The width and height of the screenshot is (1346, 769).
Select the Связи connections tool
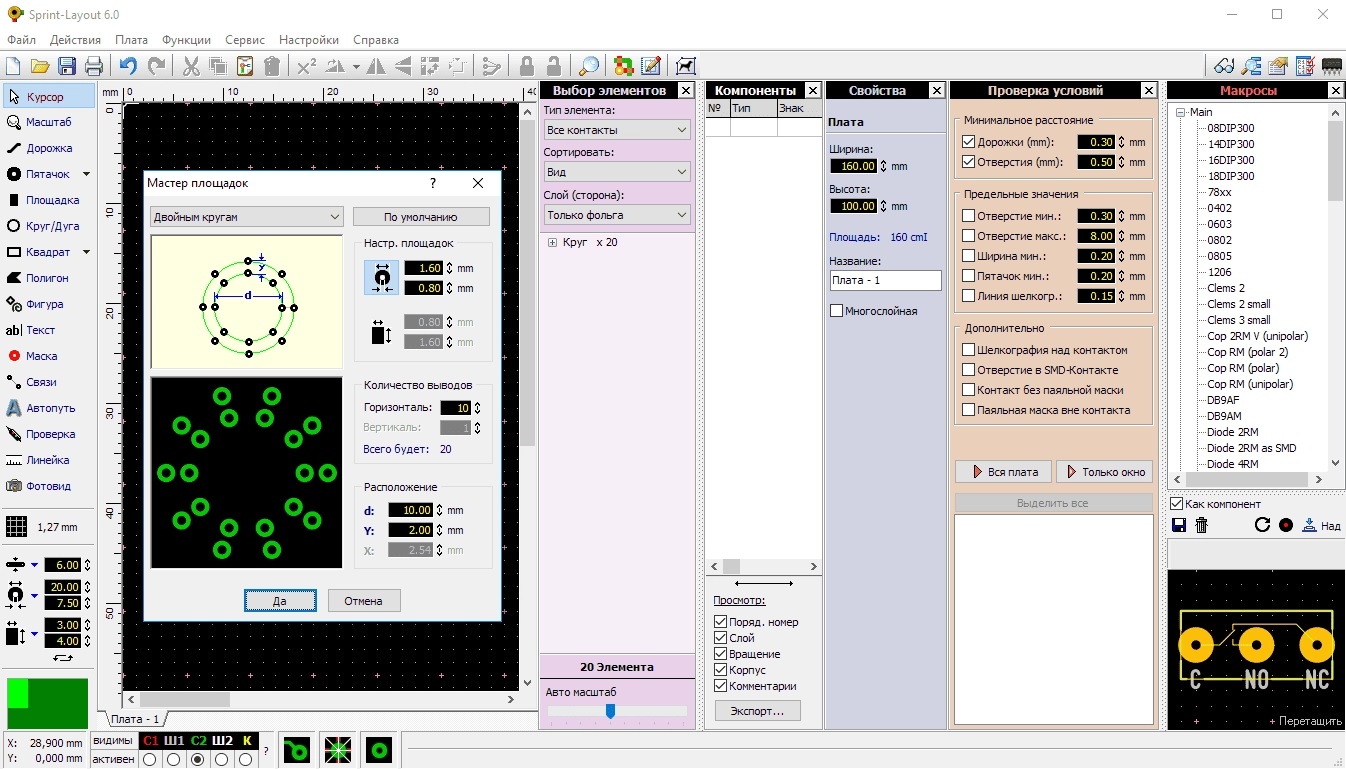coord(48,382)
